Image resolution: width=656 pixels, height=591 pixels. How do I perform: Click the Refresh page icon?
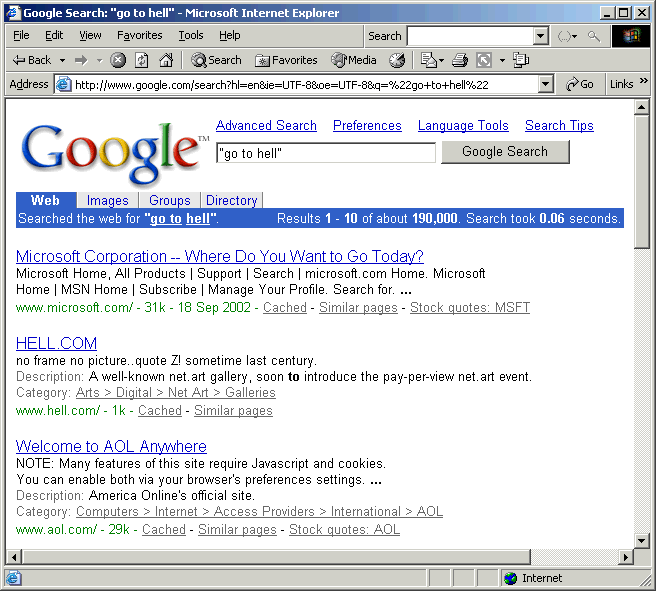point(141,60)
